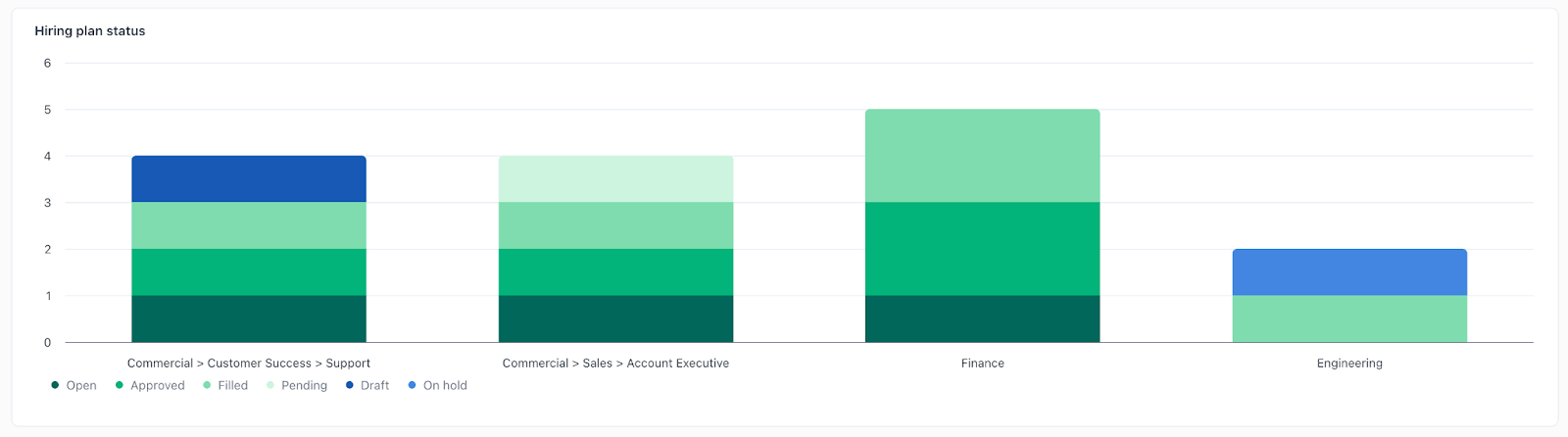Click the Pending legend color dot
The image size is (1568, 437).
point(270,385)
